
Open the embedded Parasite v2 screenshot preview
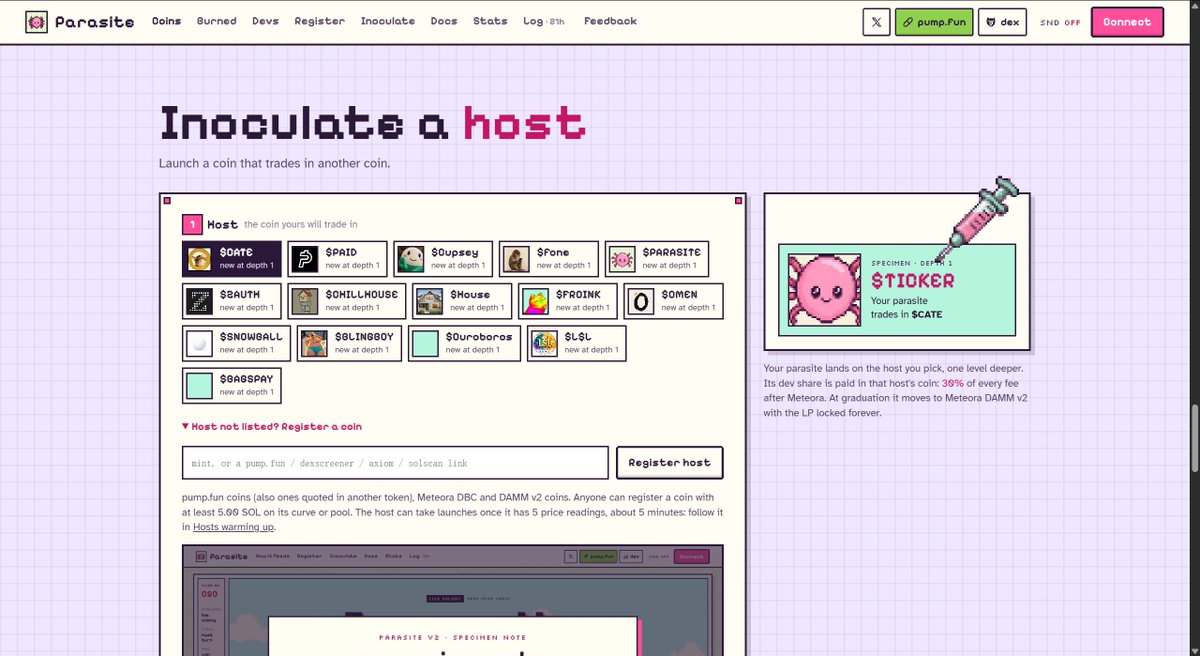pyautogui.click(x=452, y=600)
